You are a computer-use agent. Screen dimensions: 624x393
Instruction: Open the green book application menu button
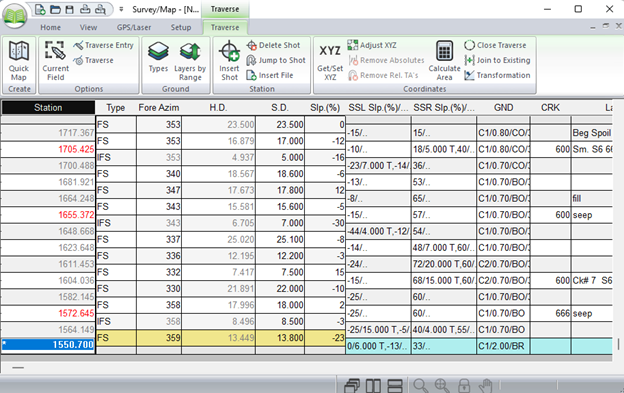tap(15, 16)
